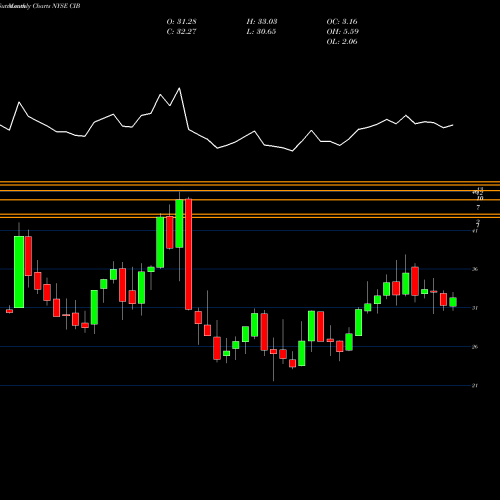500x500 pixels.
Task: Click the 36 price axis label
Action: tap(475, 269)
